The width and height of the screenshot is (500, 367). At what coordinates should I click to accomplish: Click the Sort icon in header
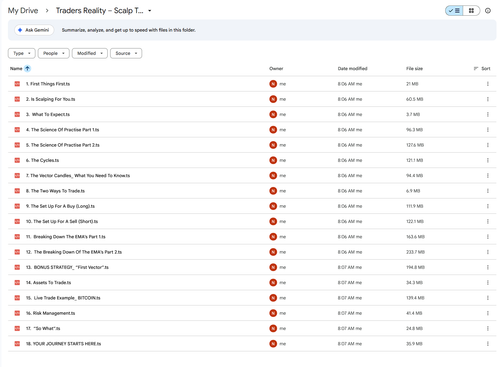click(x=476, y=69)
